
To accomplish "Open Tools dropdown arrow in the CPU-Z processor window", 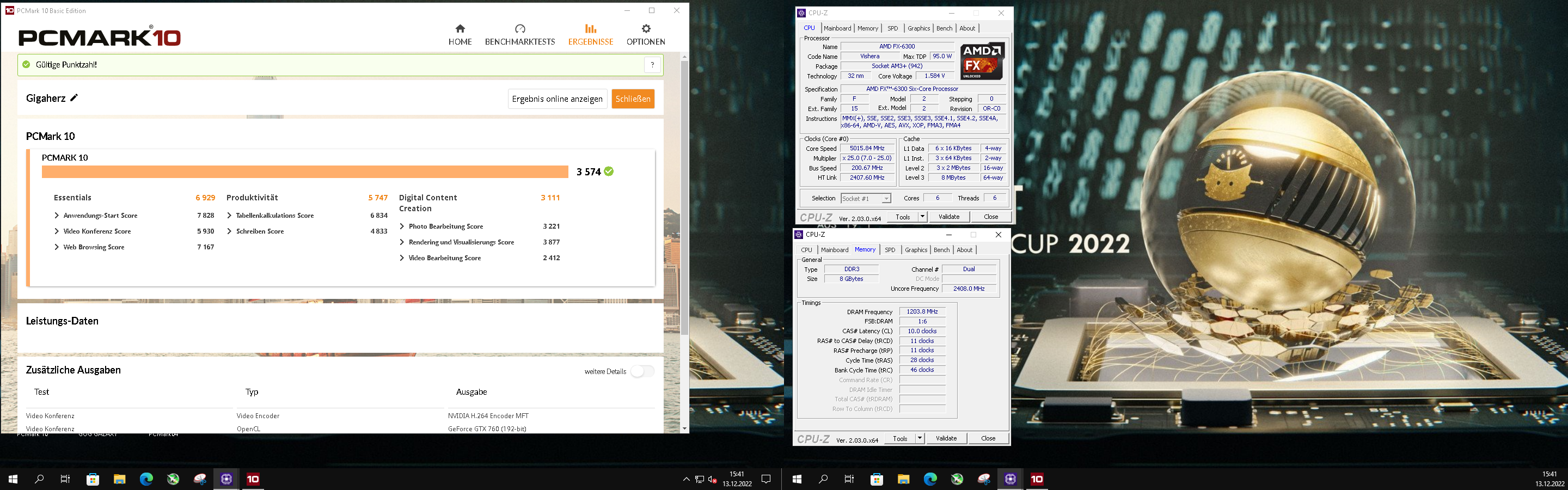I will click(922, 217).
